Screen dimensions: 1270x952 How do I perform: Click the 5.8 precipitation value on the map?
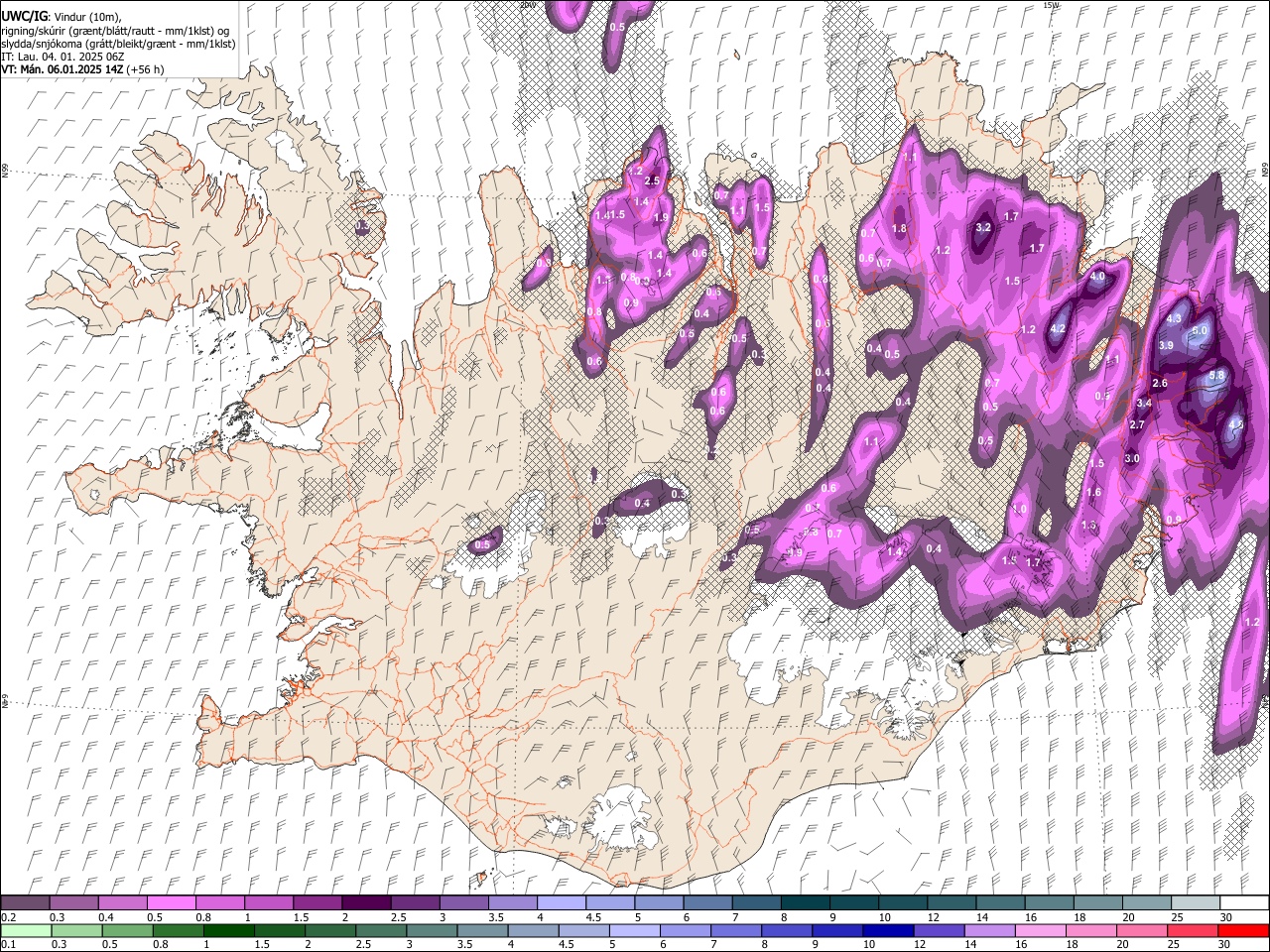[x=1218, y=376]
